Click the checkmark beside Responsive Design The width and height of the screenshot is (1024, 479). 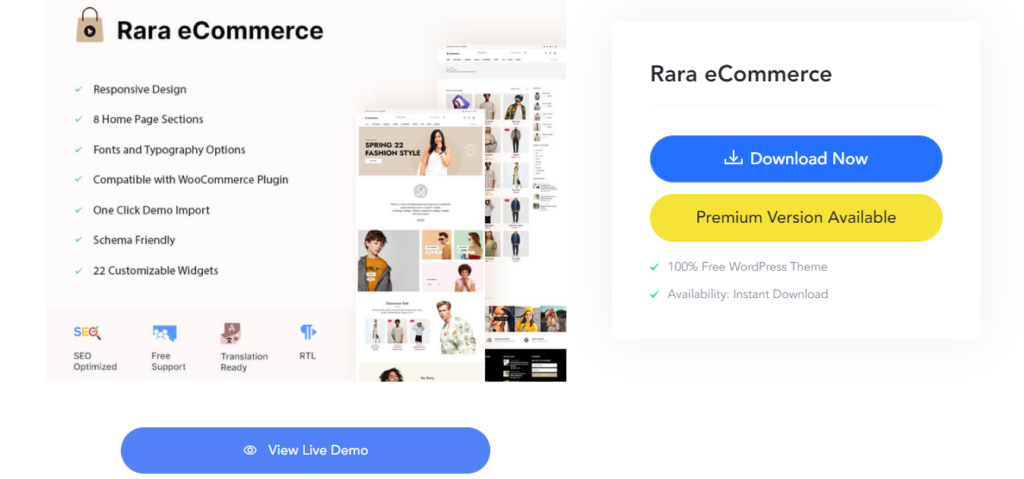point(78,89)
